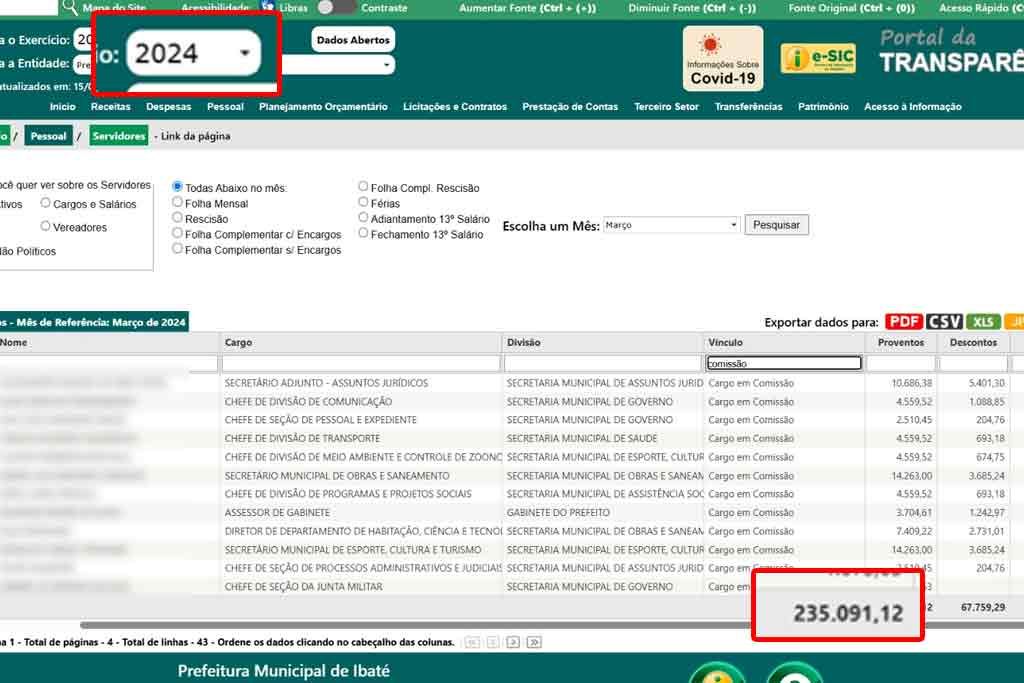Viewport: 1024px width, 683px height.
Task: Click the Servidores breadcrumb link
Action: [x=119, y=136]
